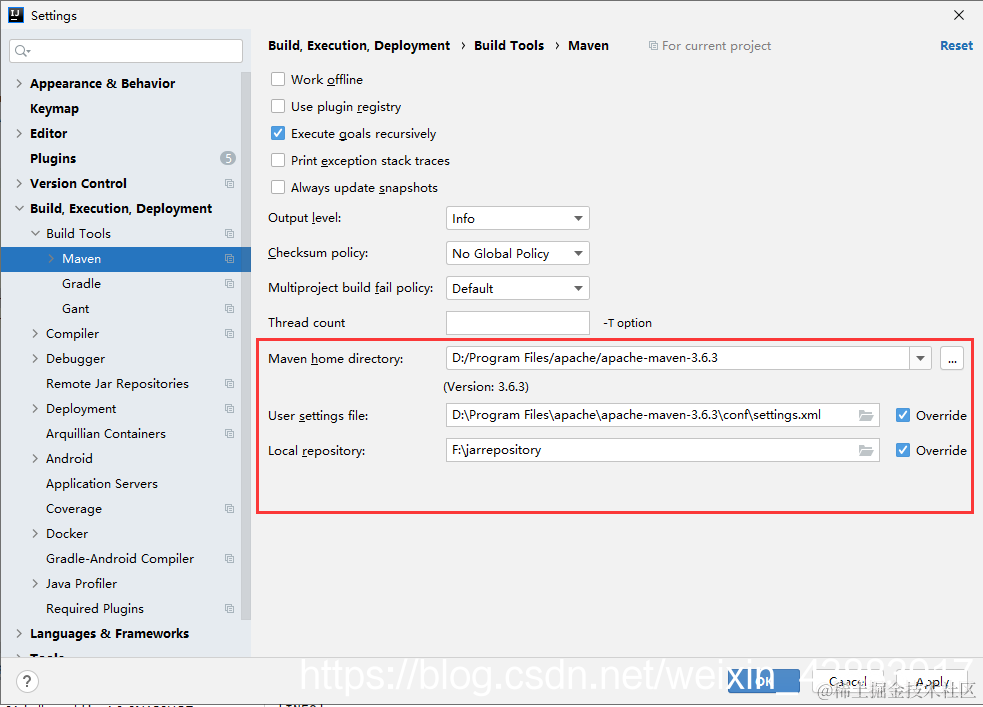This screenshot has width=983, height=707.
Task: Click the project-level icon beside Arquillian Containers
Action: pyautogui.click(x=229, y=434)
